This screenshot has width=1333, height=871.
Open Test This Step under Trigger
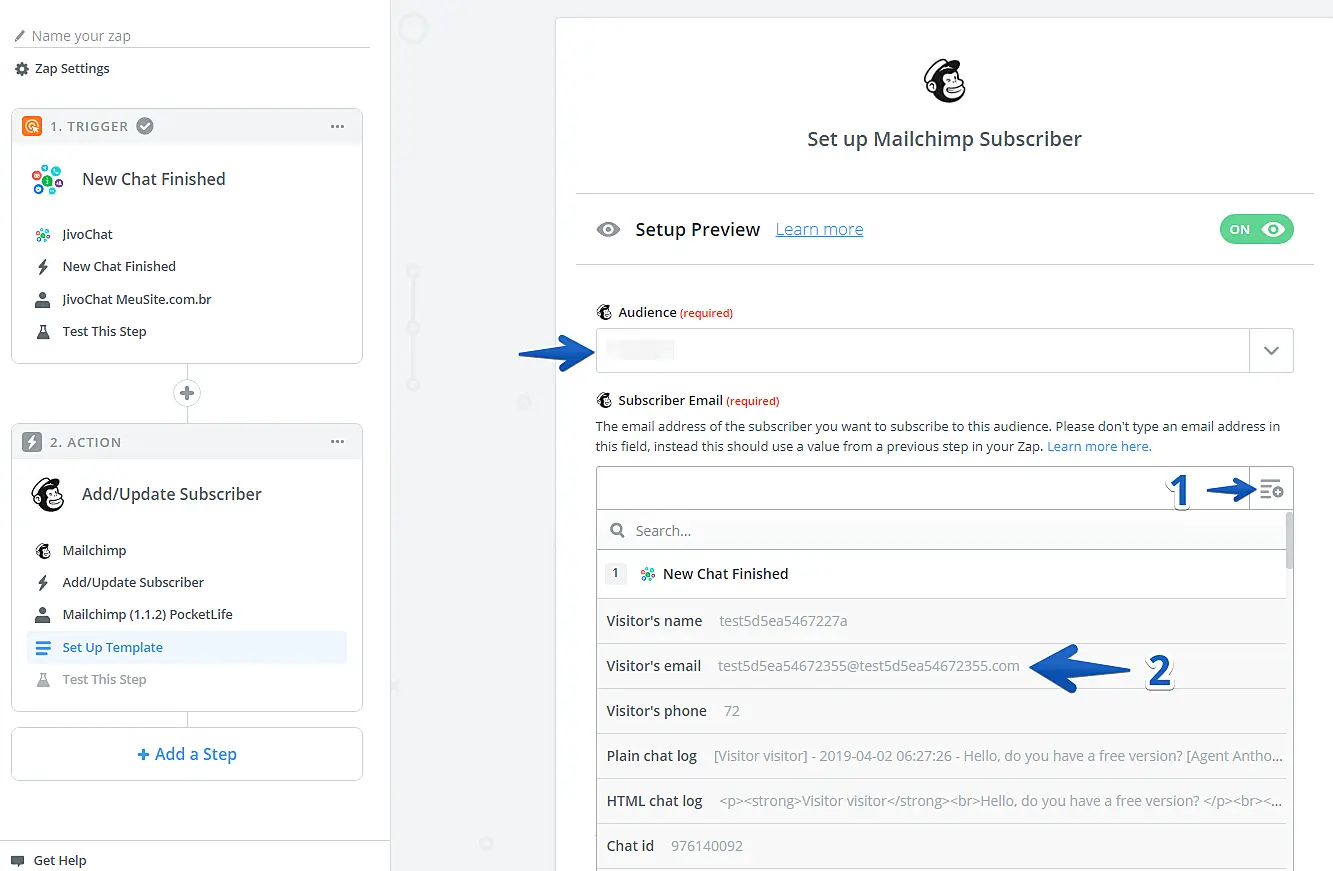(104, 331)
